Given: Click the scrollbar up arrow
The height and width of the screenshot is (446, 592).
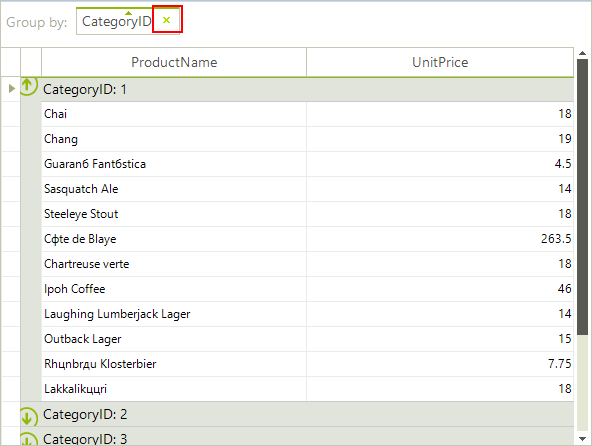Looking at the screenshot, I should pos(583,54).
